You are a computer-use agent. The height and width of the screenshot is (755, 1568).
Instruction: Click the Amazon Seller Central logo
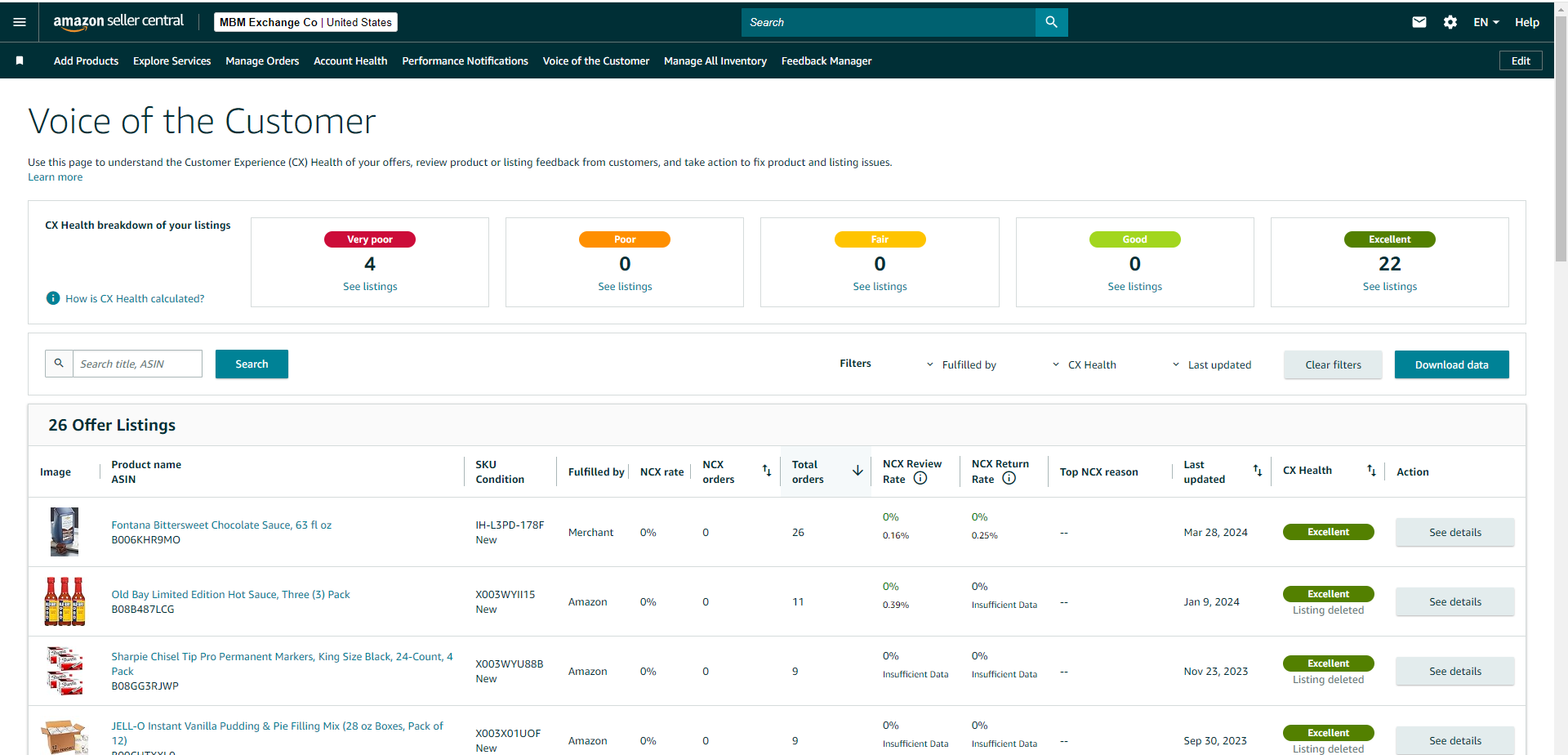coord(118,22)
